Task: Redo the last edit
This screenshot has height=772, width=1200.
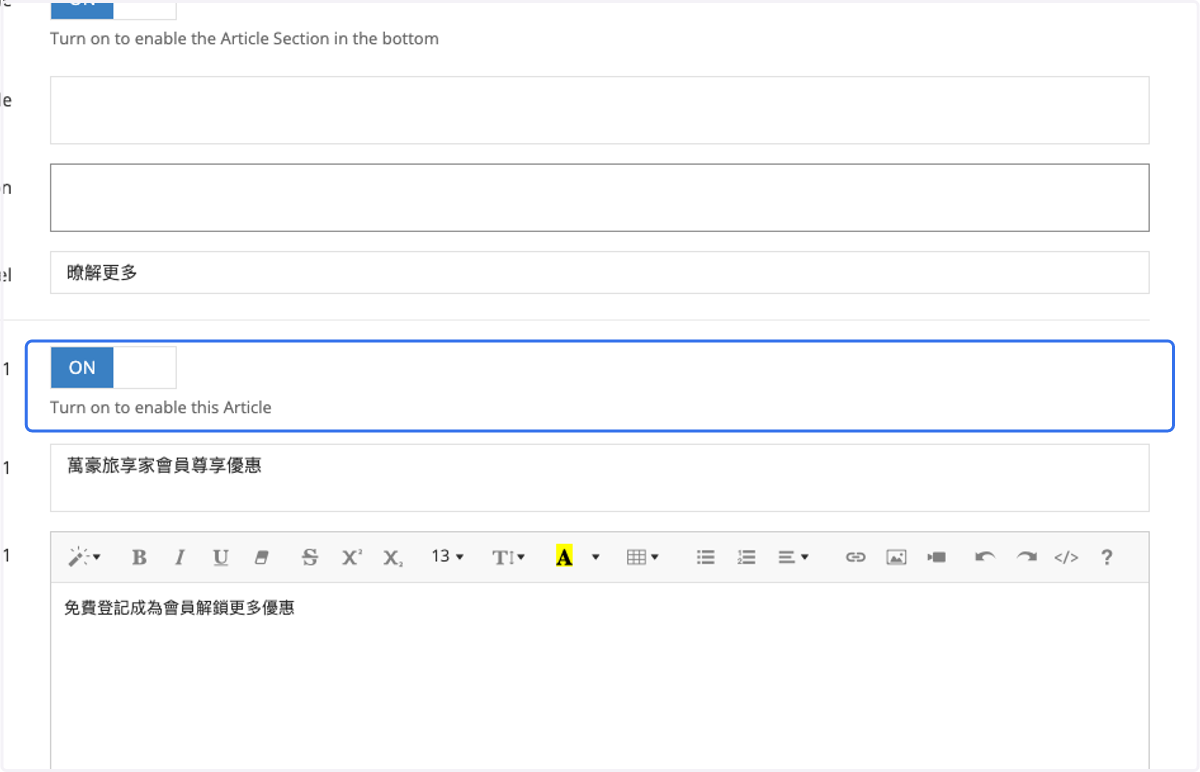Action: coord(1026,557)
